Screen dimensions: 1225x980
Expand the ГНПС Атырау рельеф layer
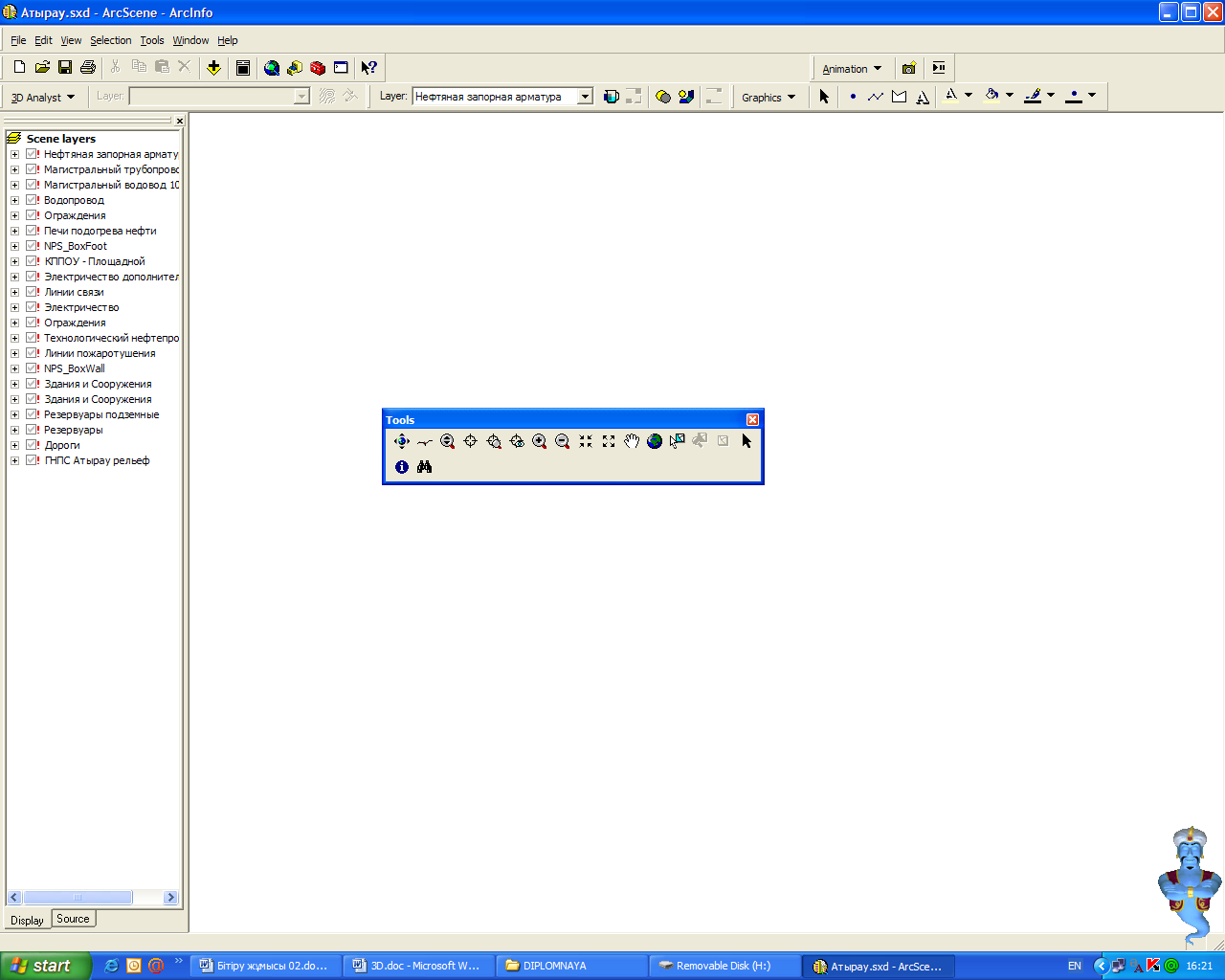pos(14,460)
